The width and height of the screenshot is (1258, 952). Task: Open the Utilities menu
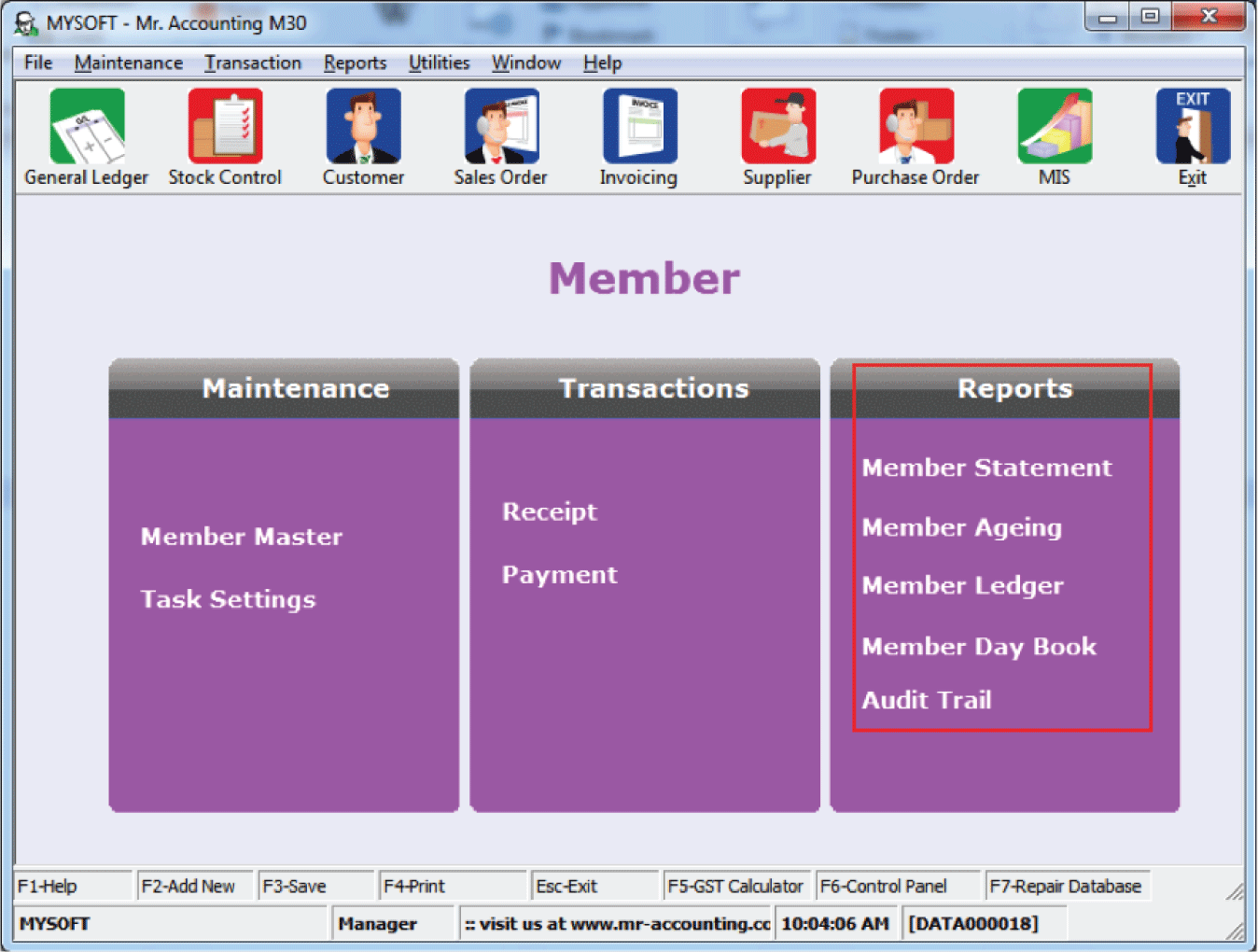(x=439, y=63)
